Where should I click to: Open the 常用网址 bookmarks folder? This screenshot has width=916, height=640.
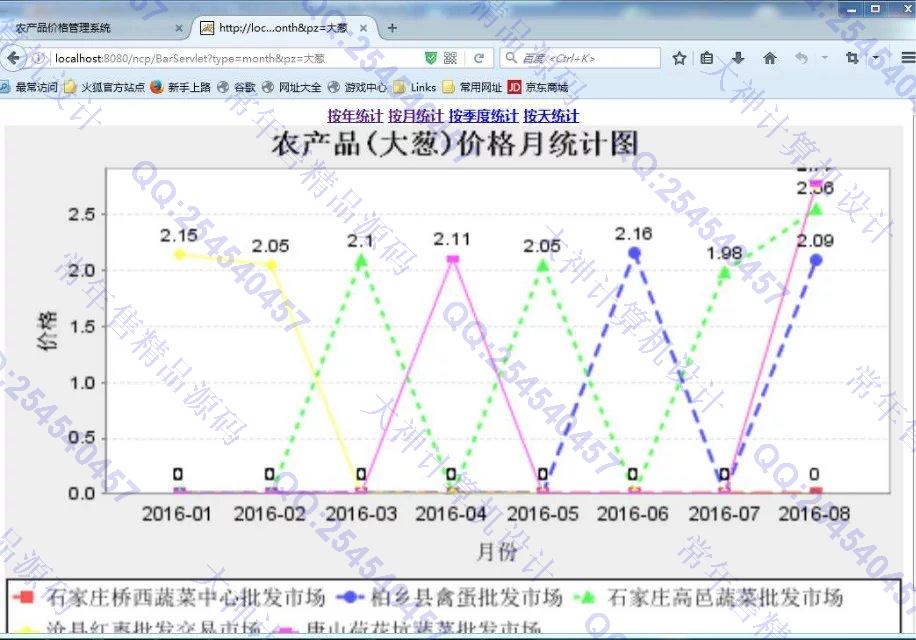click(x=473, y=87)
